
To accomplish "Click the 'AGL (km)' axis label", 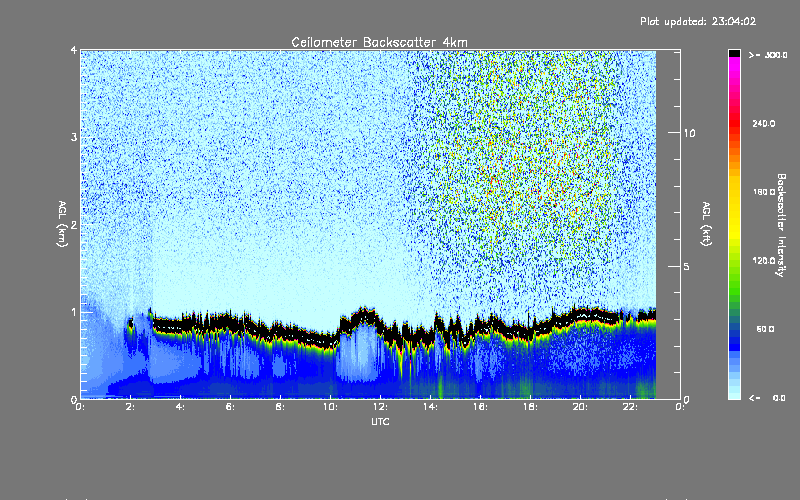I will (62, 224).
